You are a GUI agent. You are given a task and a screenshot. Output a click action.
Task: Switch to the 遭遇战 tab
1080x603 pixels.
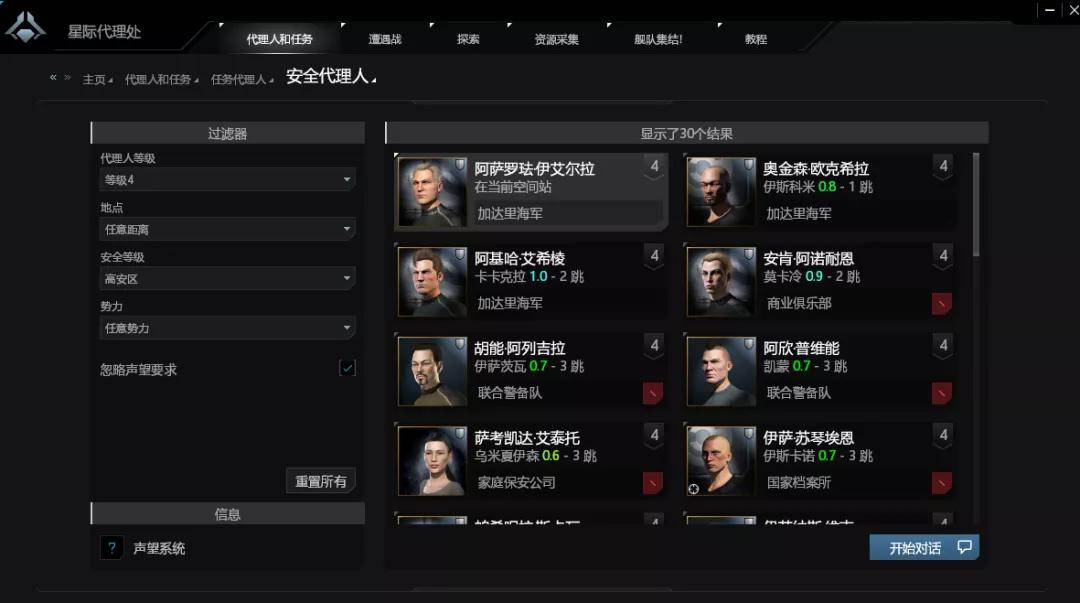coord(385,39)
